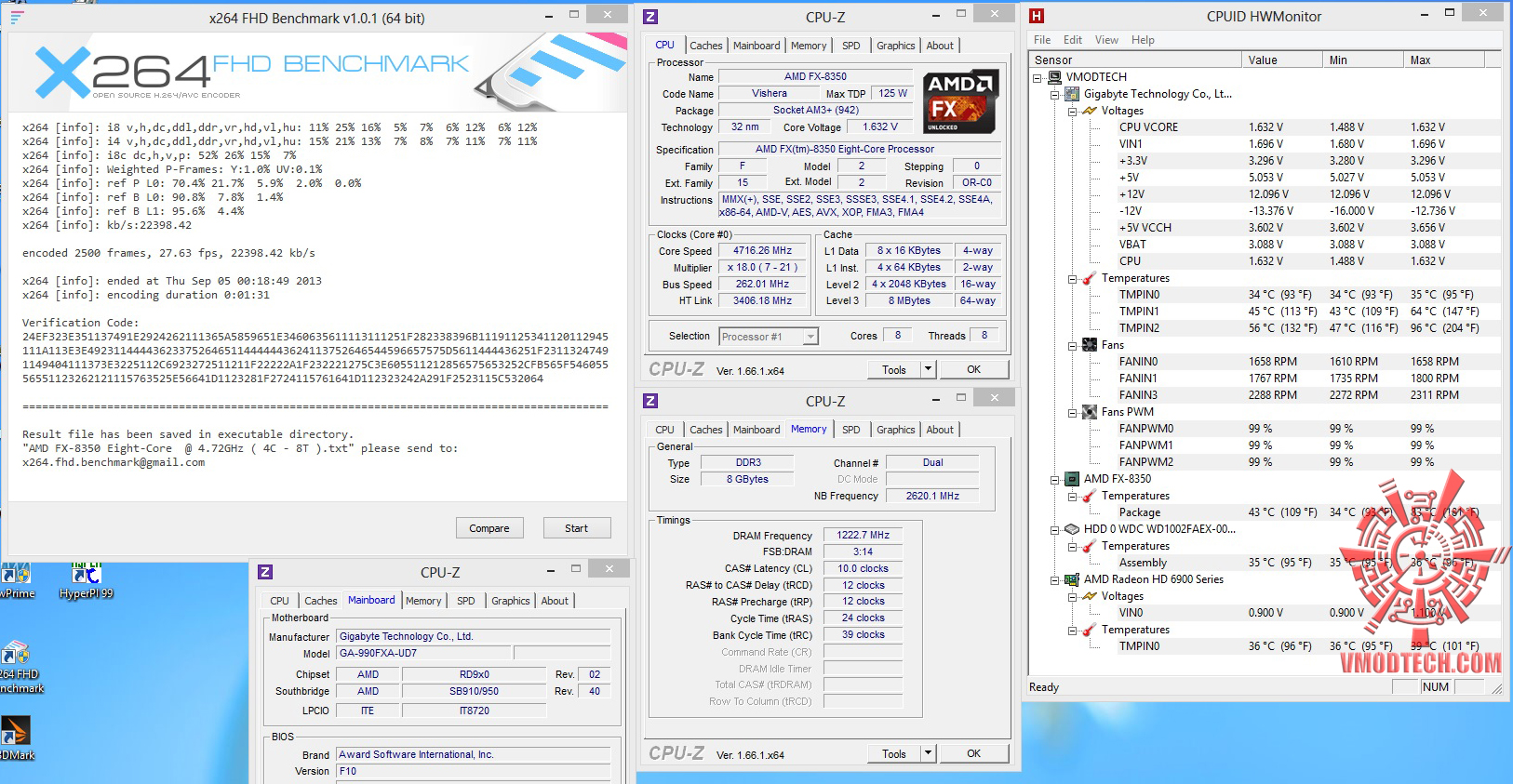Click the AMD FX Unlocked processor logo
The image size is (1513, 784).
961,100
